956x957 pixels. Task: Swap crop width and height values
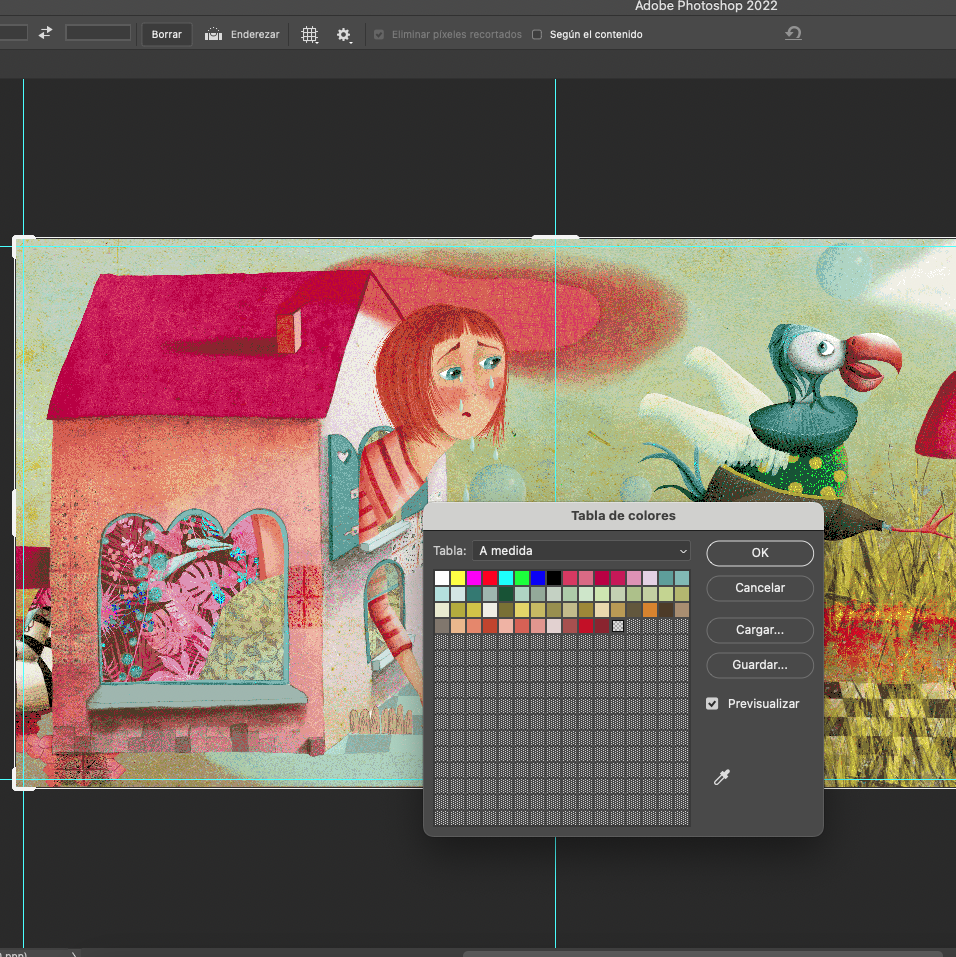[45, 33]
